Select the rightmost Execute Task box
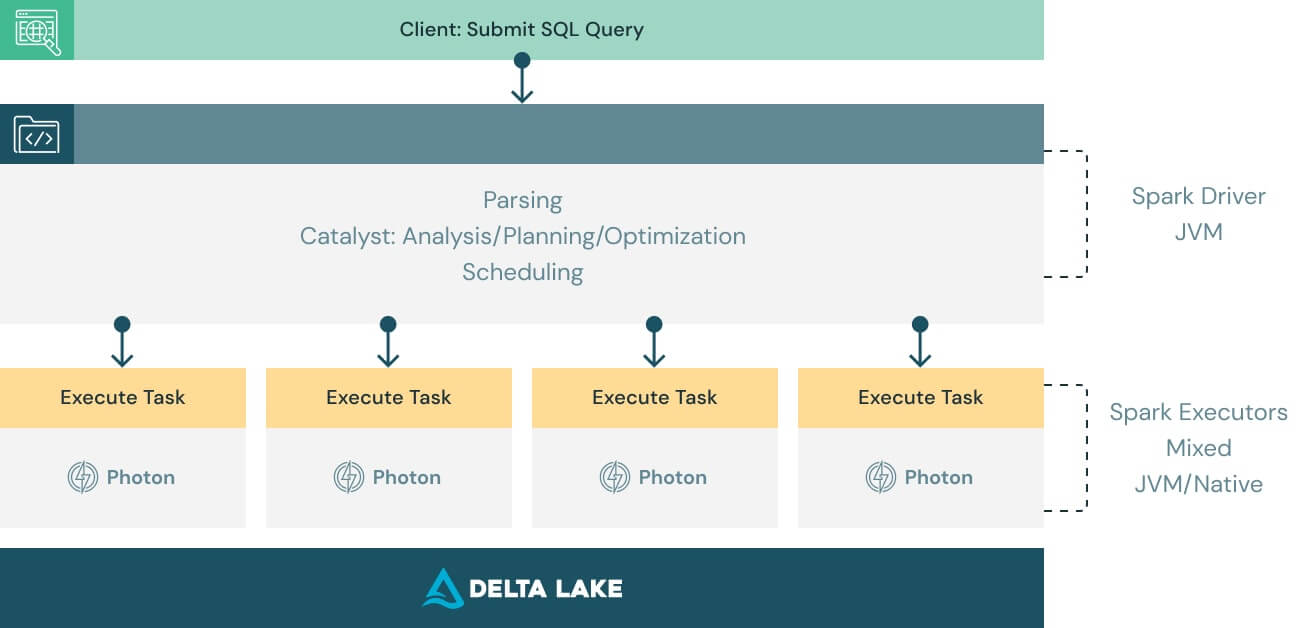 921,397
